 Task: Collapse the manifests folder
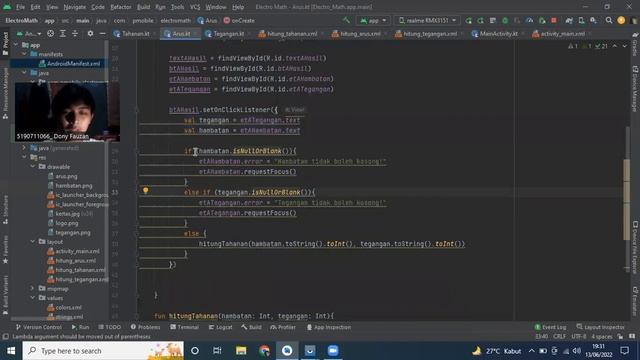tap(24, 54)
